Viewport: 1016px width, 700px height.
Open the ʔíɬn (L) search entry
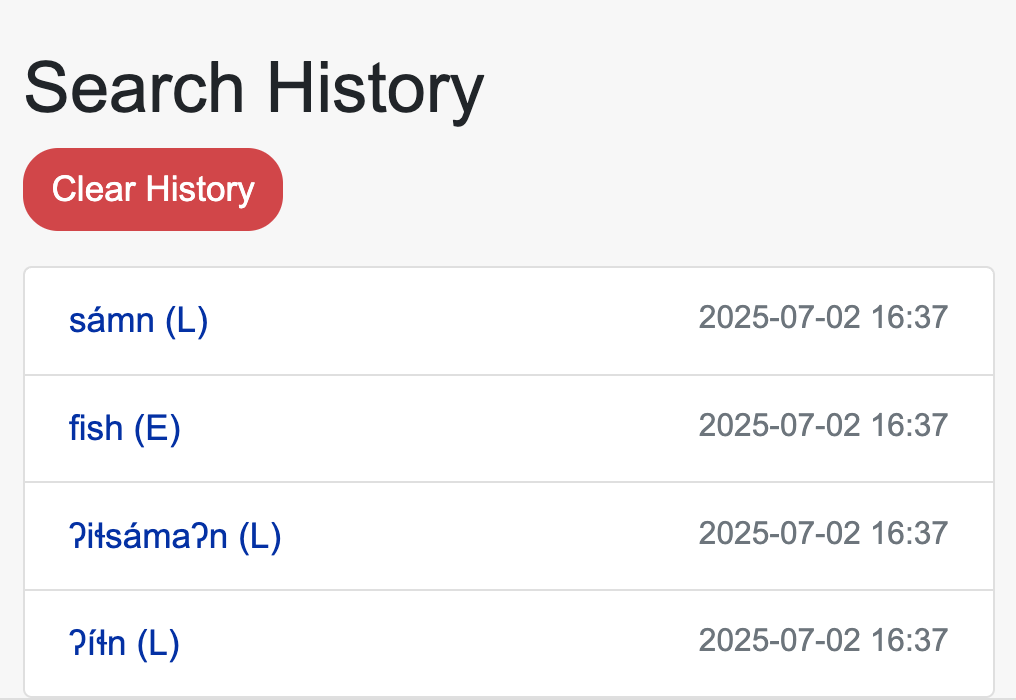tap(124, 643)
